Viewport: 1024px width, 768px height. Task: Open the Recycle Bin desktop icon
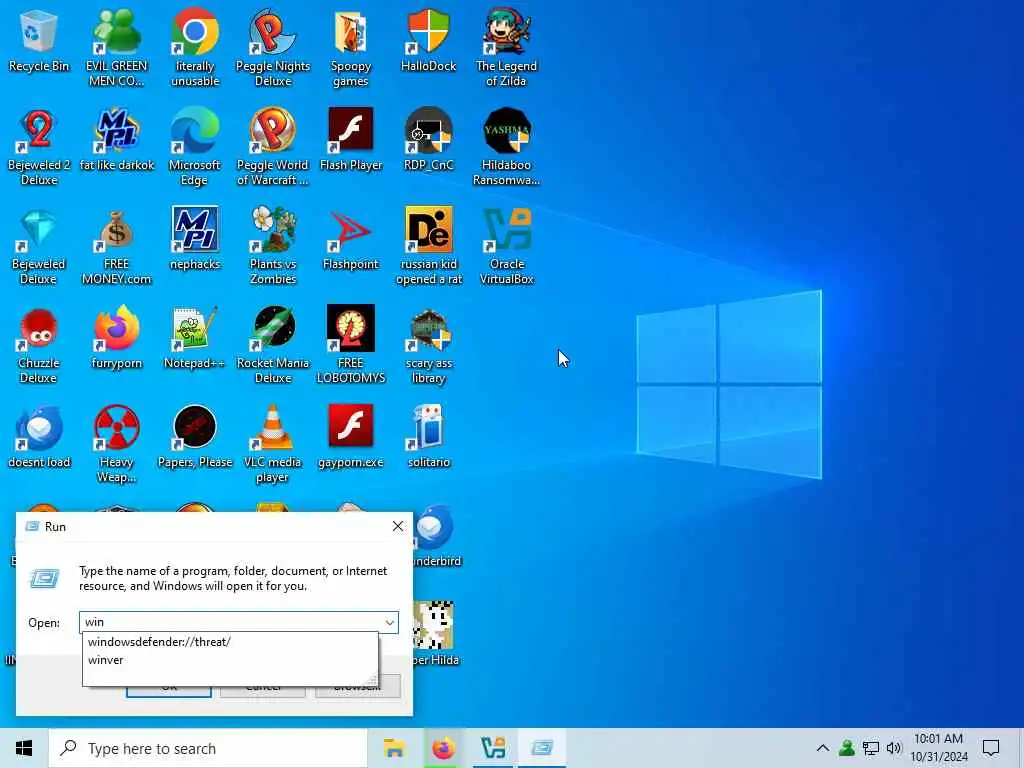[x=39, y=40]
